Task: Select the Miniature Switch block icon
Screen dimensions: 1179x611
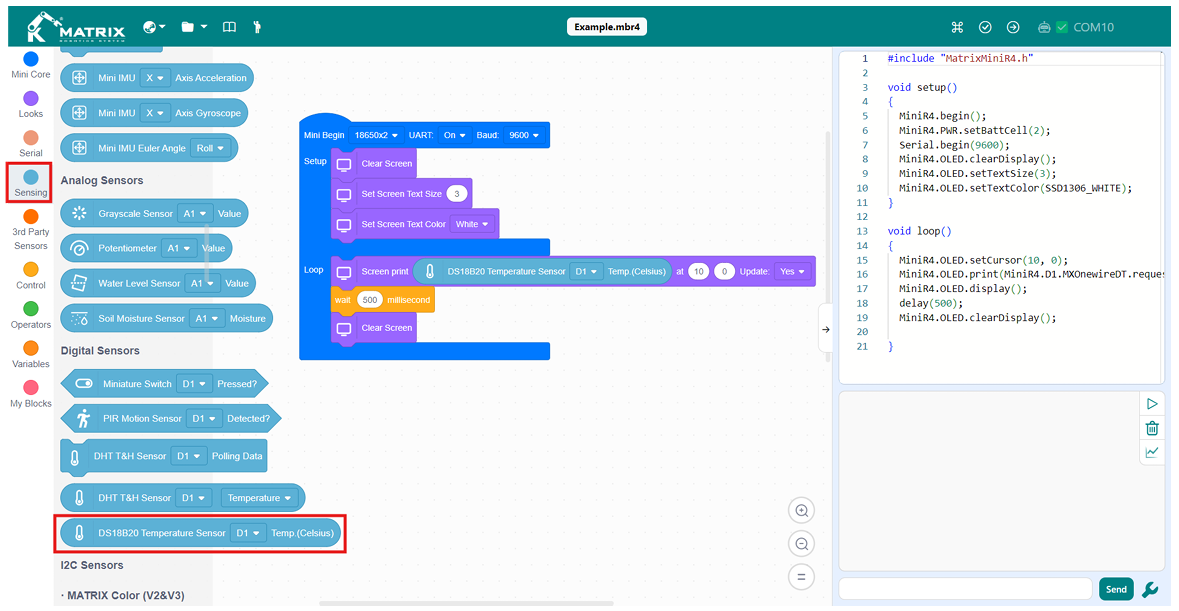Action: click(x=84, y=384)
